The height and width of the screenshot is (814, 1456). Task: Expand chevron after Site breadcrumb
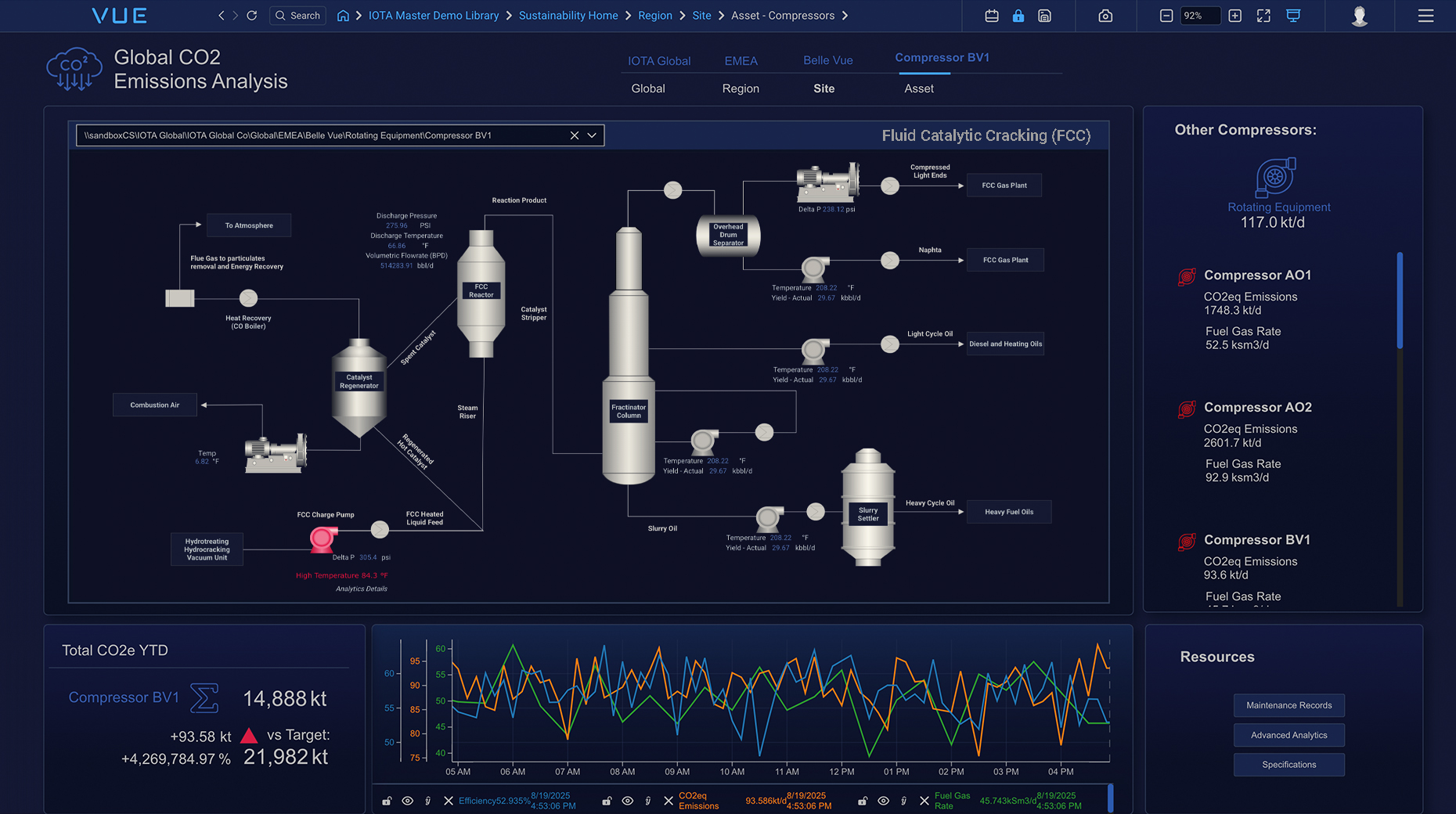[721, 16]
